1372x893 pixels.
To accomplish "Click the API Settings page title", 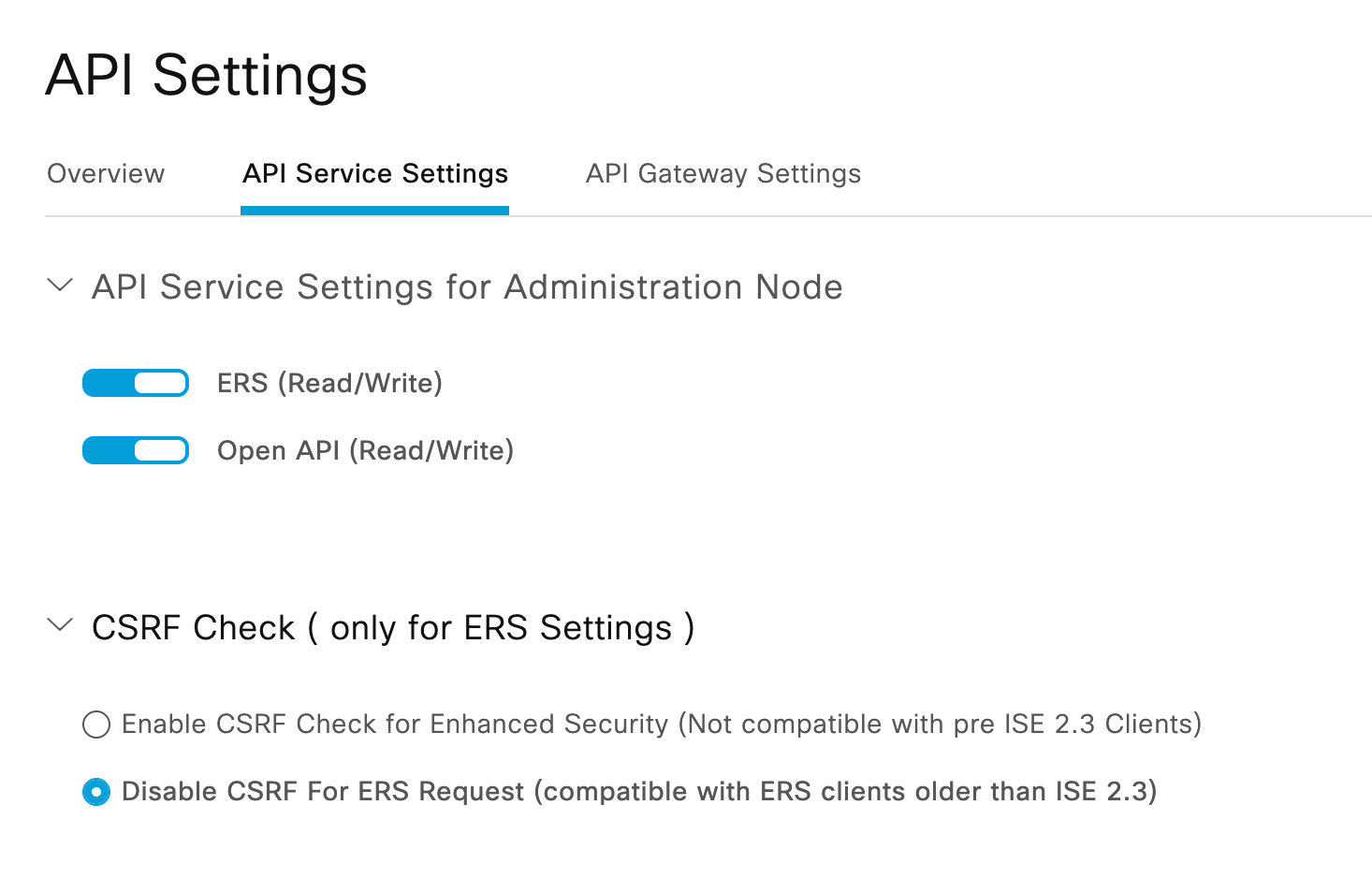I will (207, 75).
